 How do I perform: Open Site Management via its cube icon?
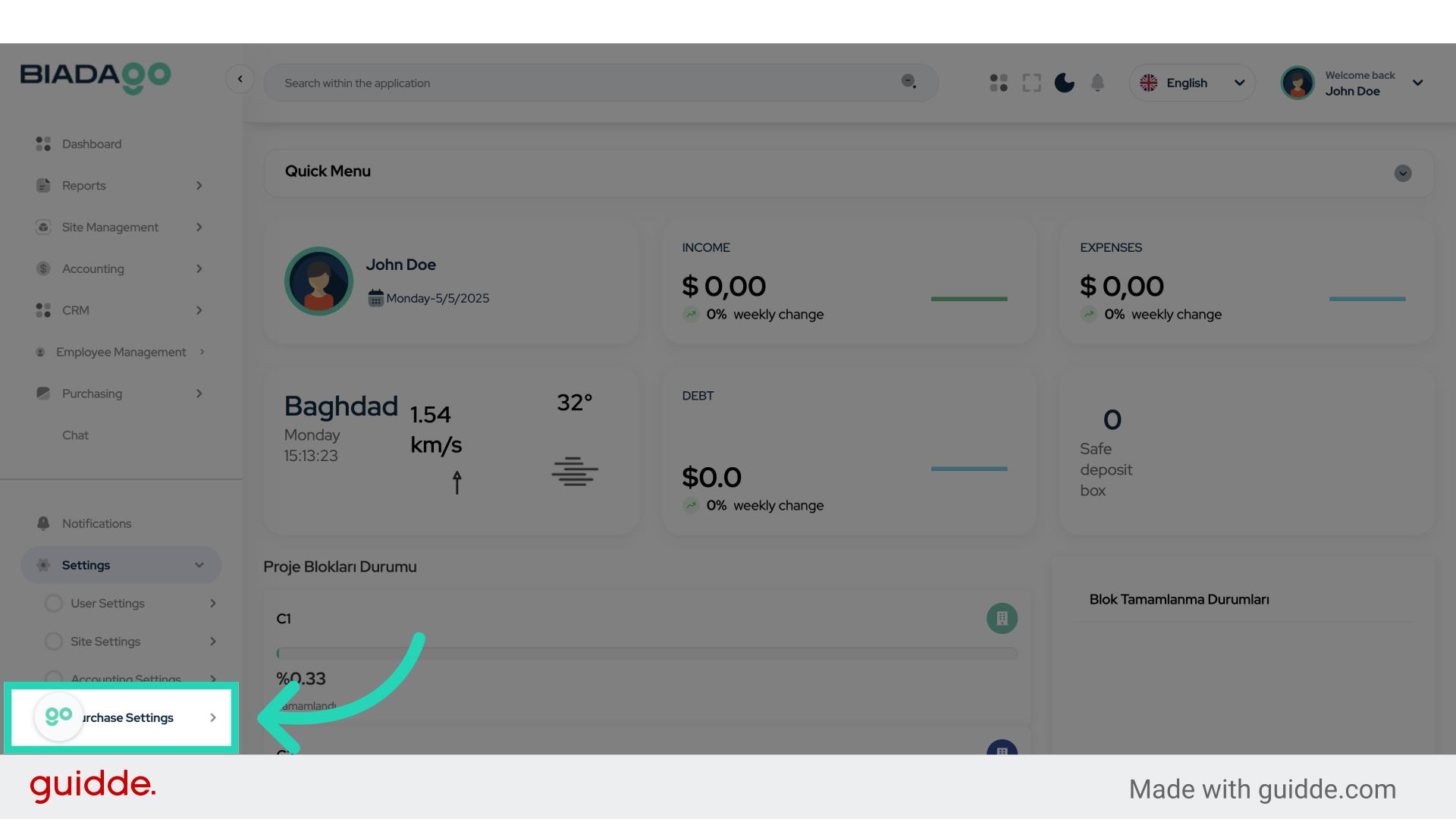click(42, 227)
